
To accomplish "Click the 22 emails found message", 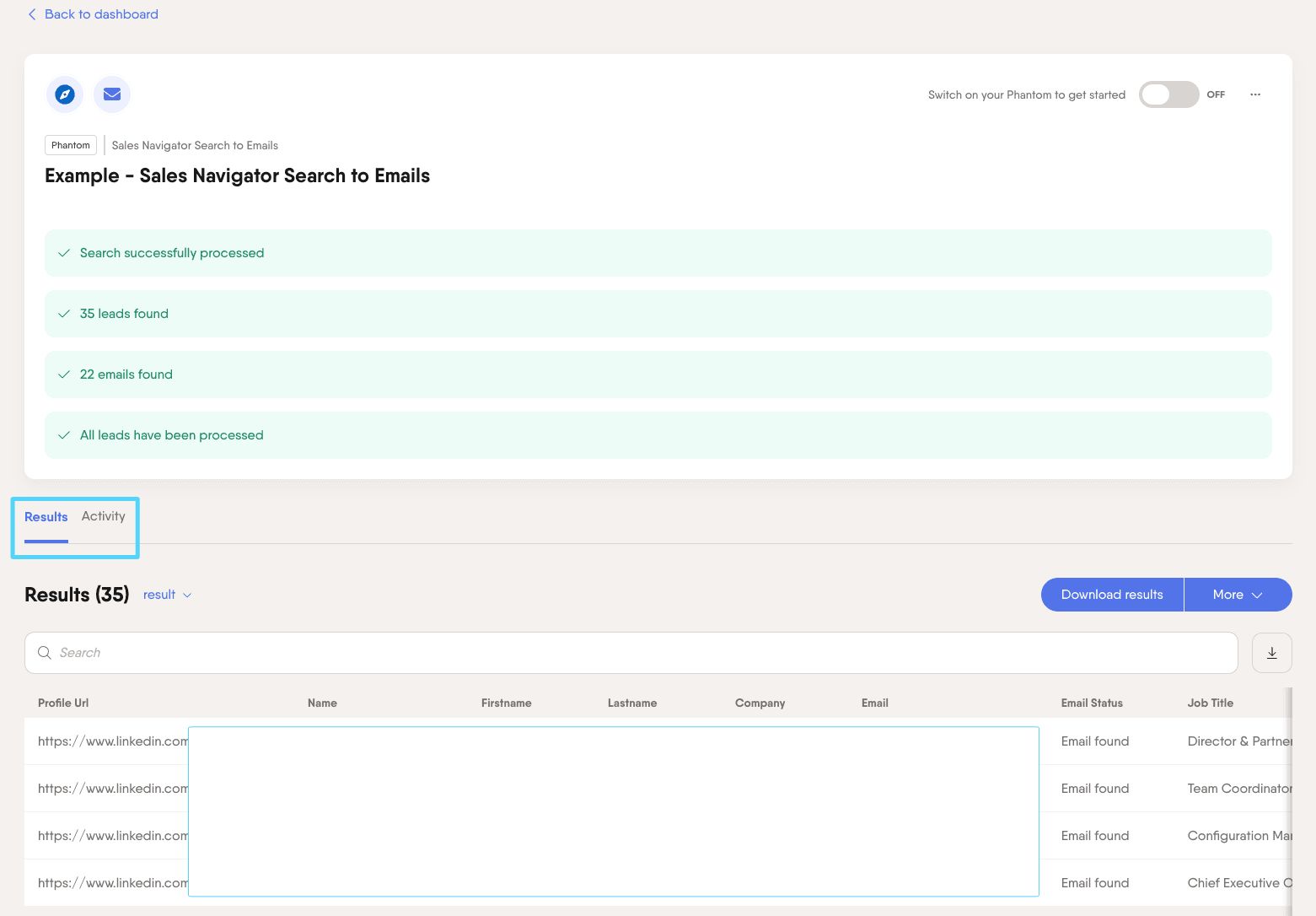I will (x=658, y=374).
